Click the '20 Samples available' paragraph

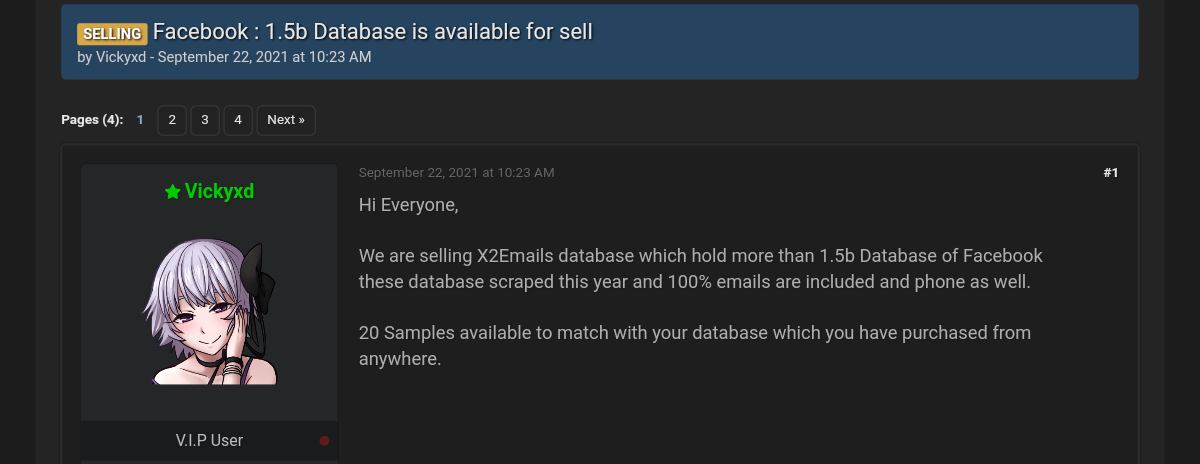coord(694,344)
